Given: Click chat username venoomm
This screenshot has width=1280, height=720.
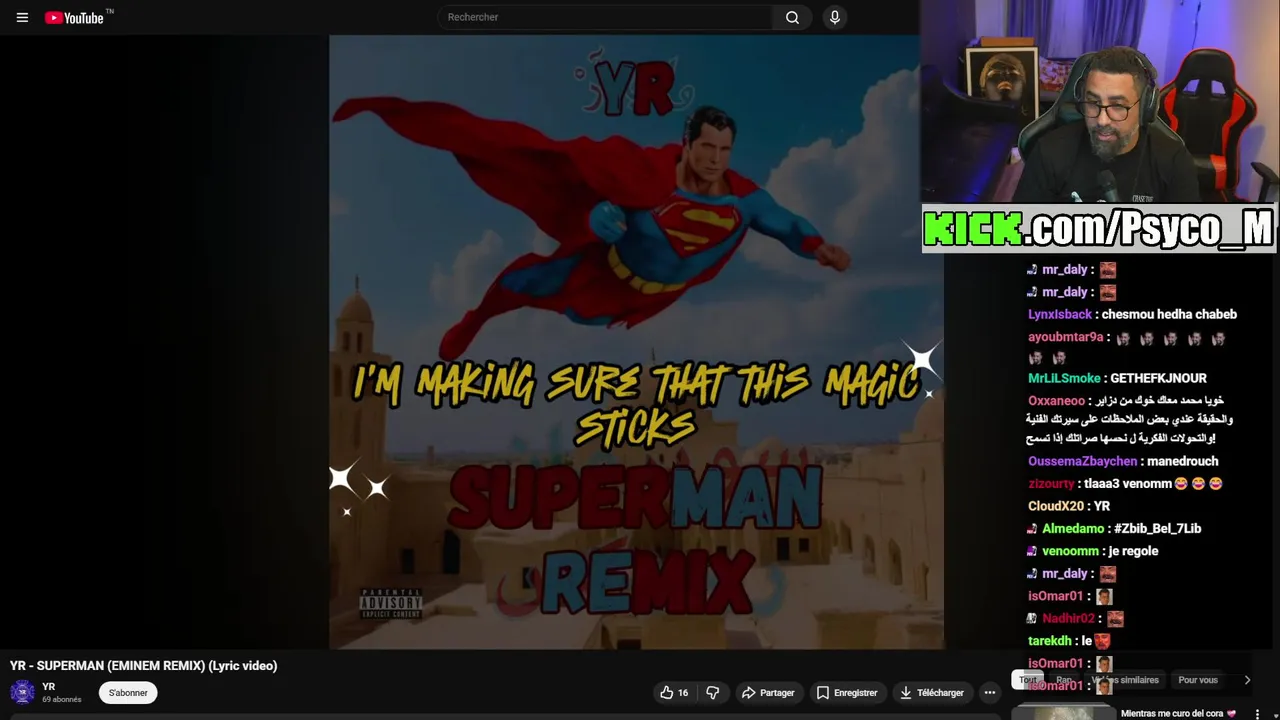Looking at the screenshot, I should pos(1070,551).
